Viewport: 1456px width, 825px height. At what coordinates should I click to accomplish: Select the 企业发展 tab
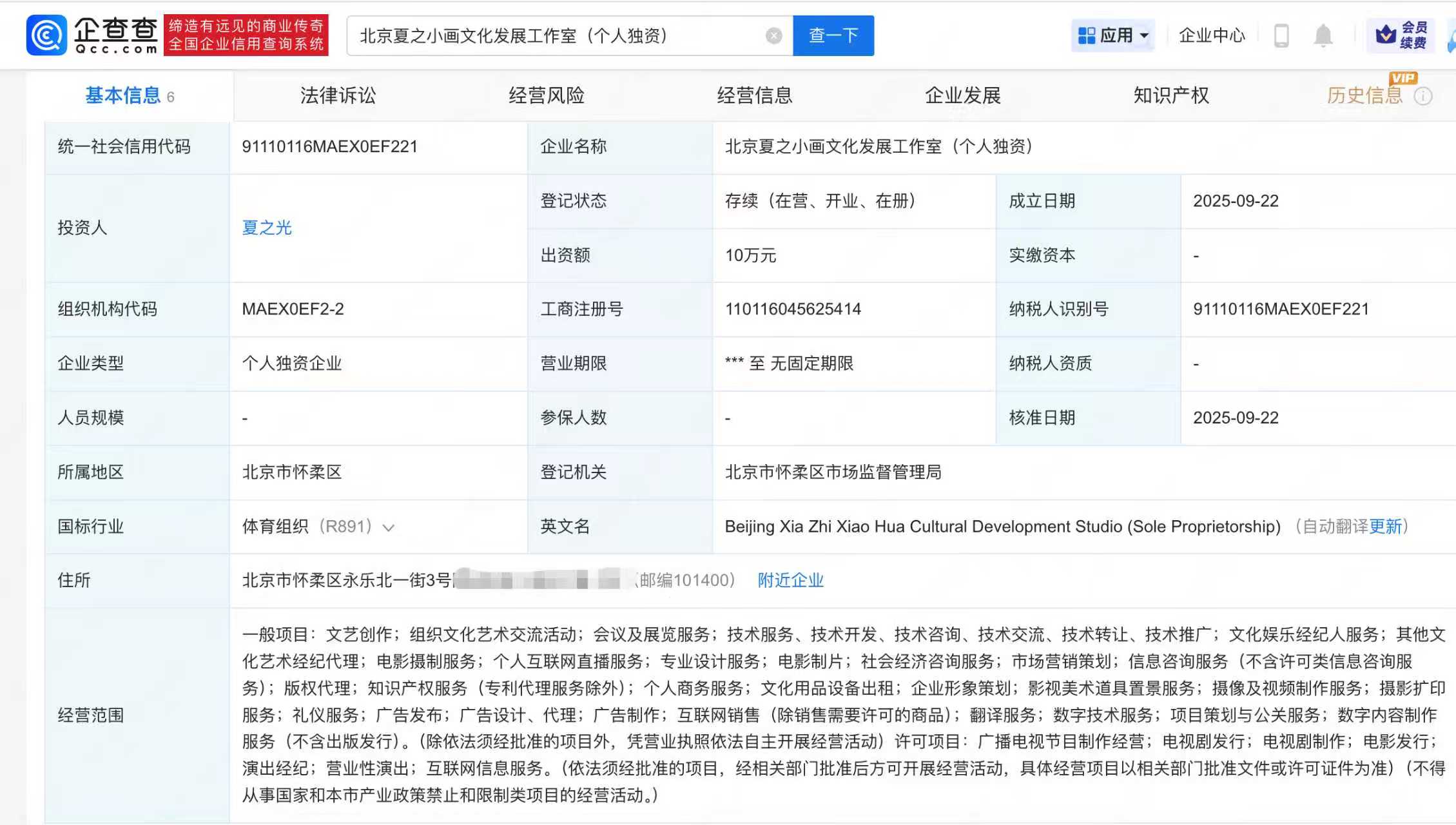tap(962, 95)
